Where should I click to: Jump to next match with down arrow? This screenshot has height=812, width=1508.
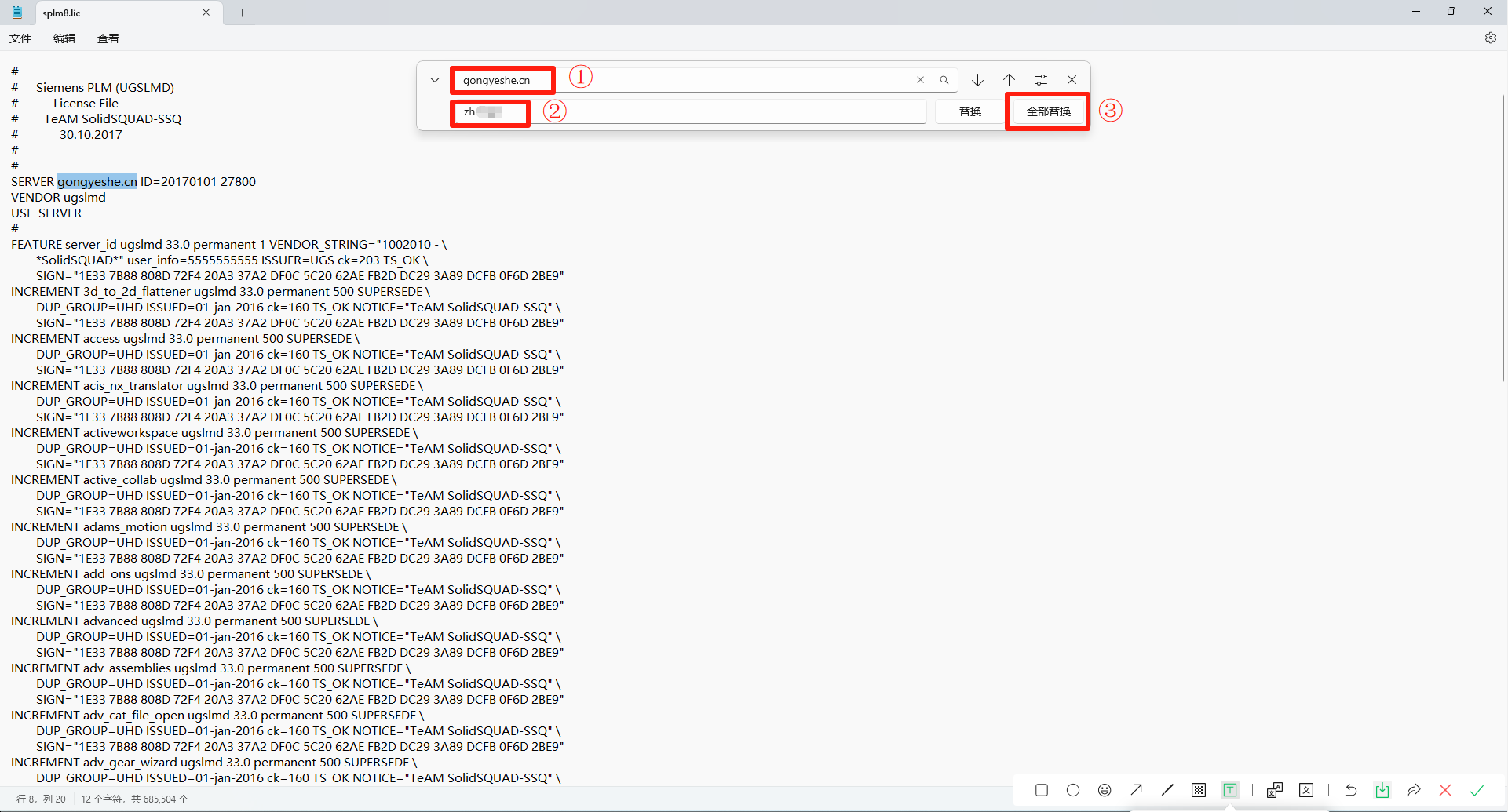977,80
